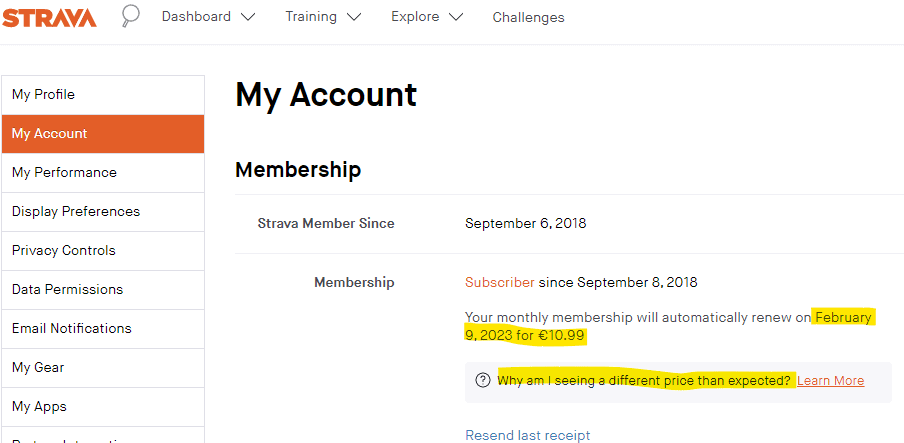Click the question mark help icon

click(483, 380)
